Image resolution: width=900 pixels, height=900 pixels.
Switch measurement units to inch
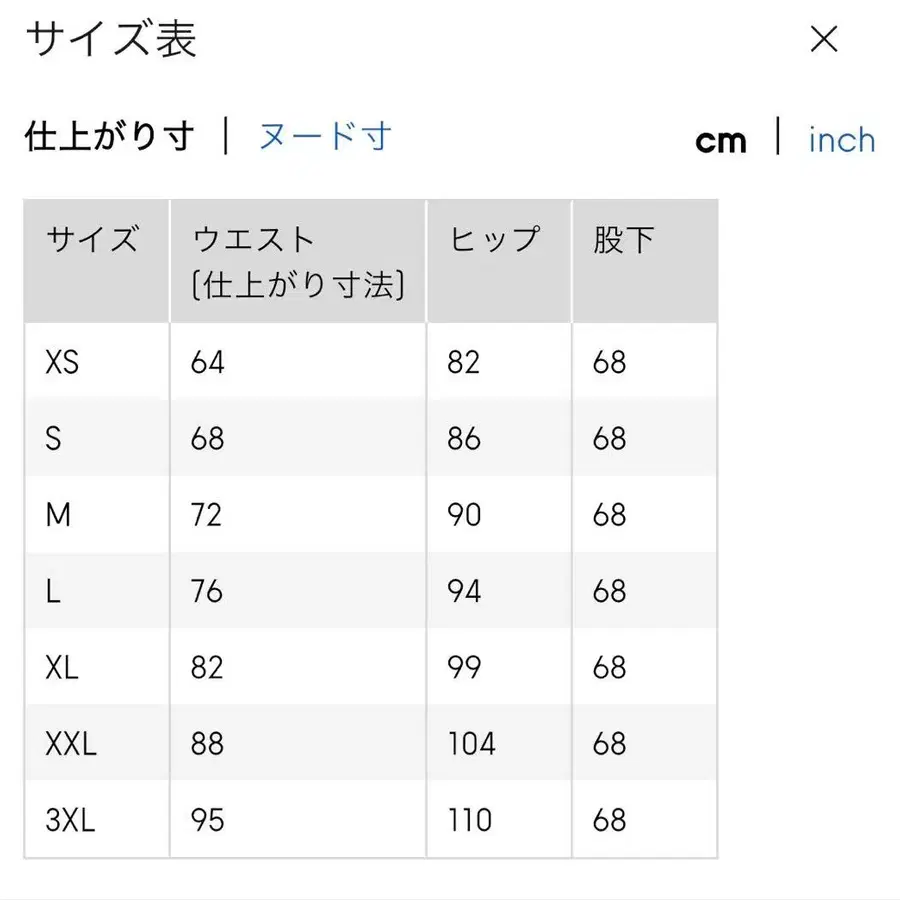[841, 140]
